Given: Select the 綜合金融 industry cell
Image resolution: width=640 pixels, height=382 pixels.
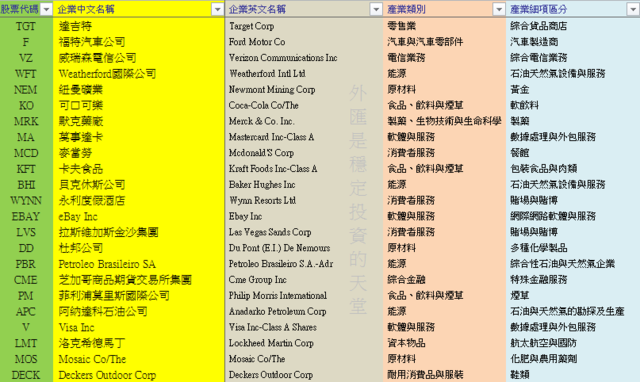Looking at the screenshot, I should [444, 280].
